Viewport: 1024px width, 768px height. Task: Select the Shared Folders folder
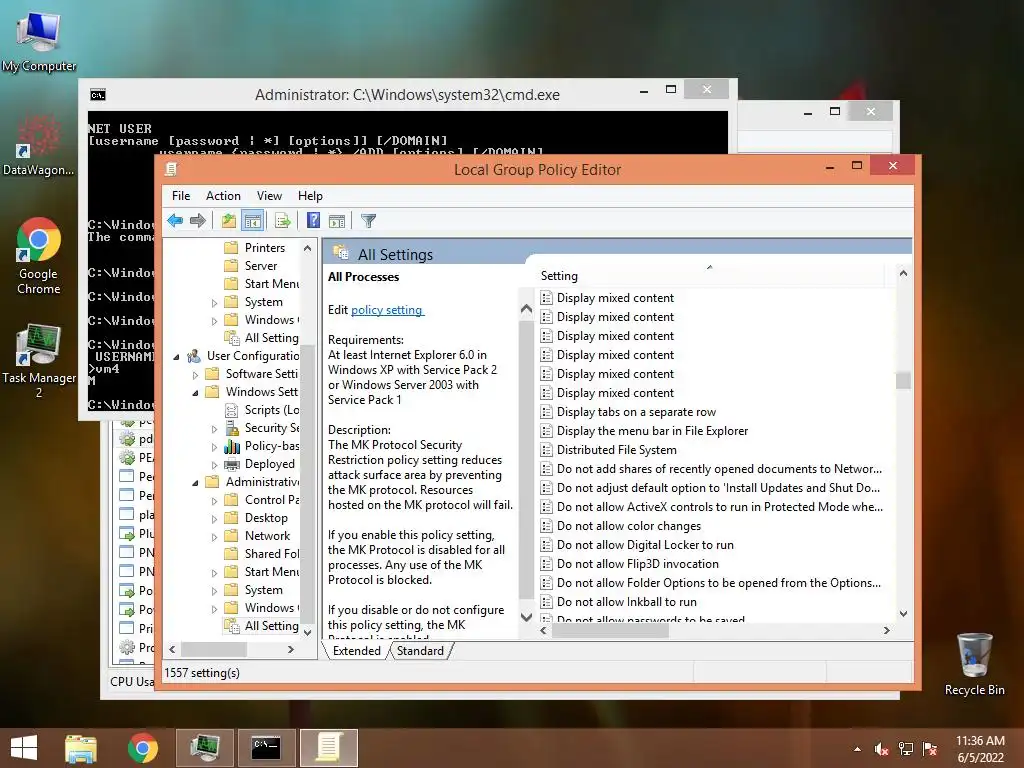(262, 554)
